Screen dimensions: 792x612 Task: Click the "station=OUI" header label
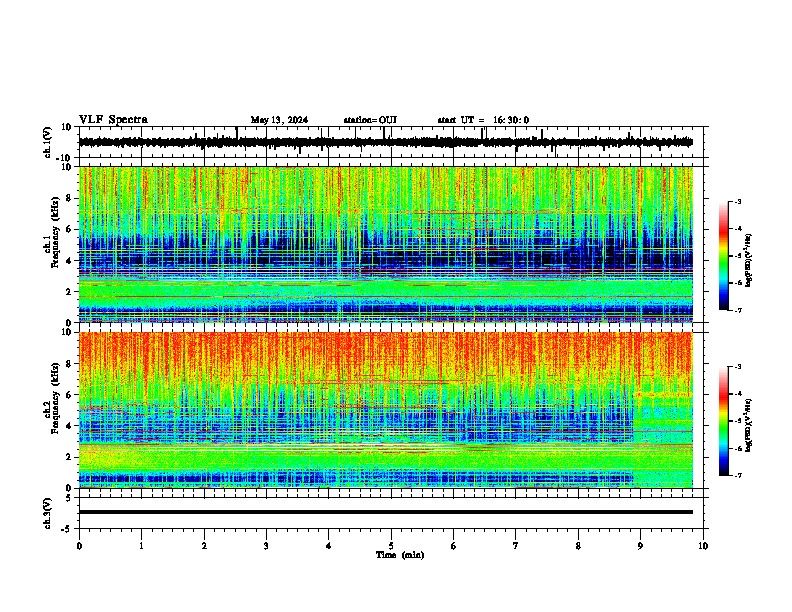[370, 120]
